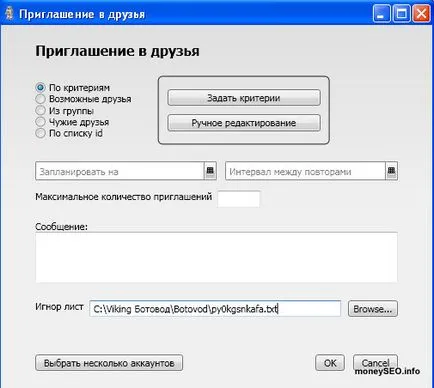434x388 pixels.
Task: Click the Cancel button
Action: [375, 363]
